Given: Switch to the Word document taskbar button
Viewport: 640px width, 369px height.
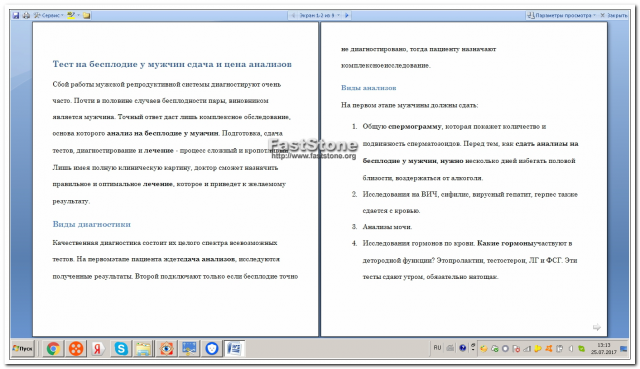Looking at the screenshot, I should tap(235, 349).
